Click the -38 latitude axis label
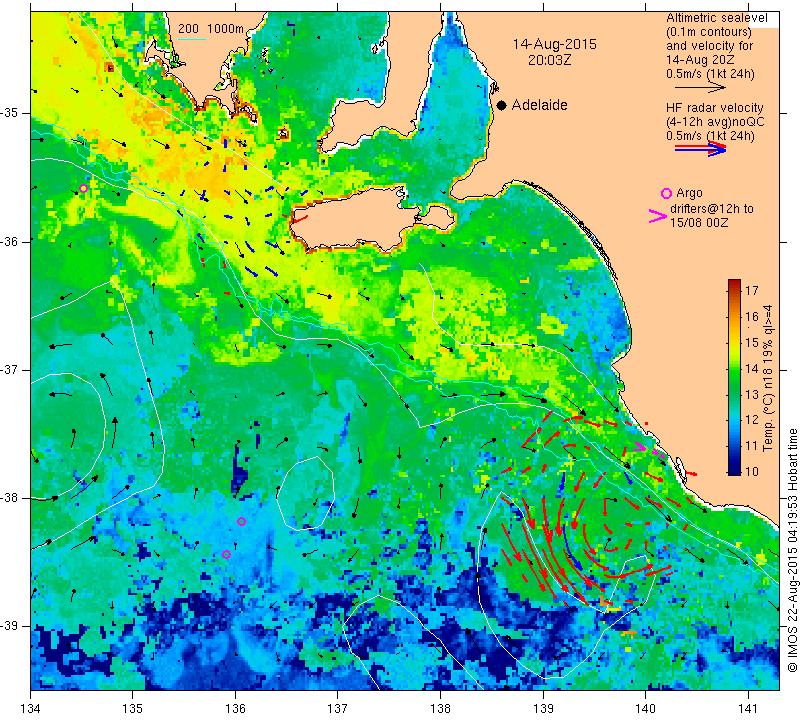 point(12,498)
